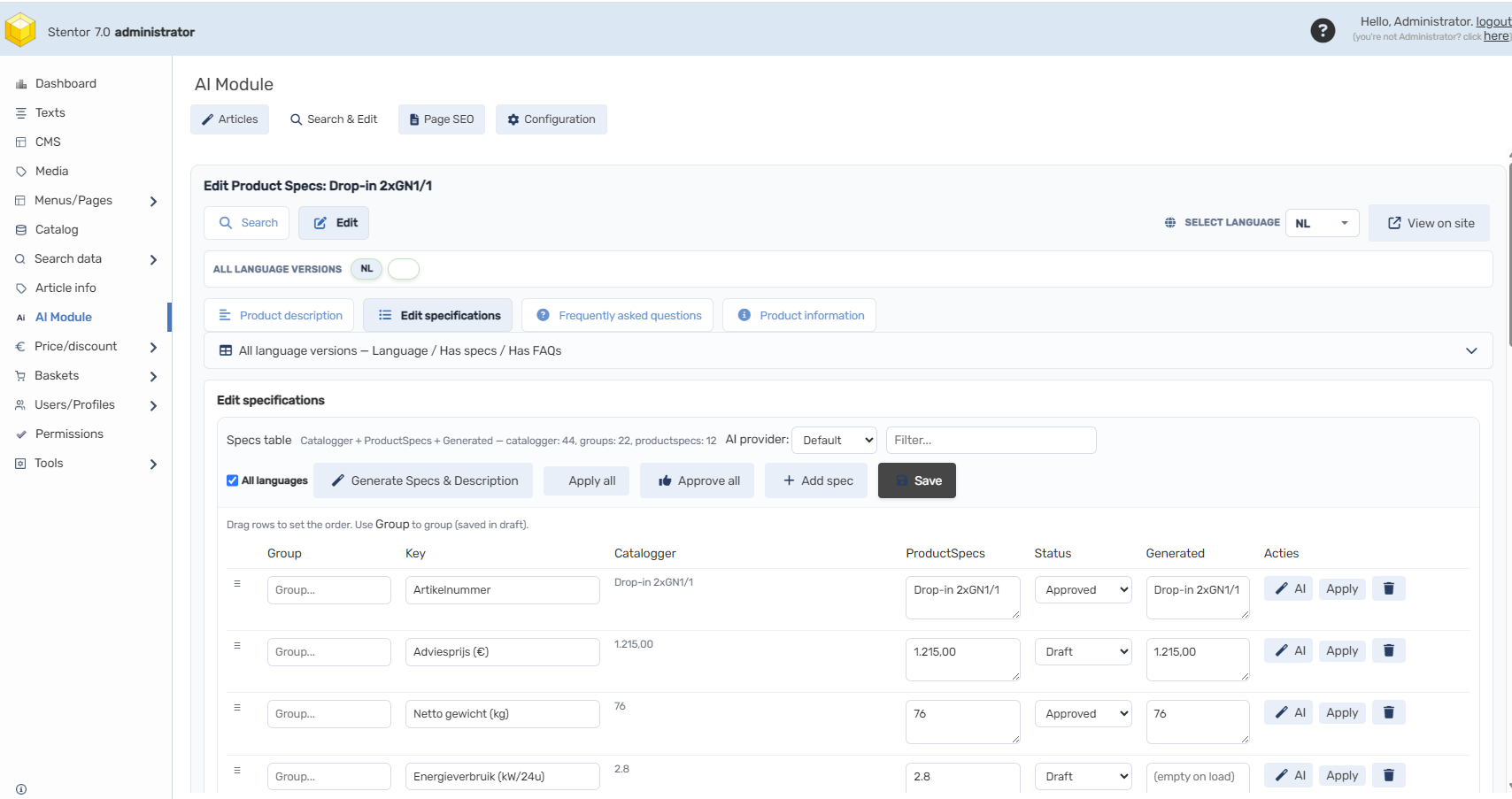Viewport: 1512px width, 799px height.
Task: Delete the Energieverbruik (kW/24u) spec row
Action: coord(1389,775)
